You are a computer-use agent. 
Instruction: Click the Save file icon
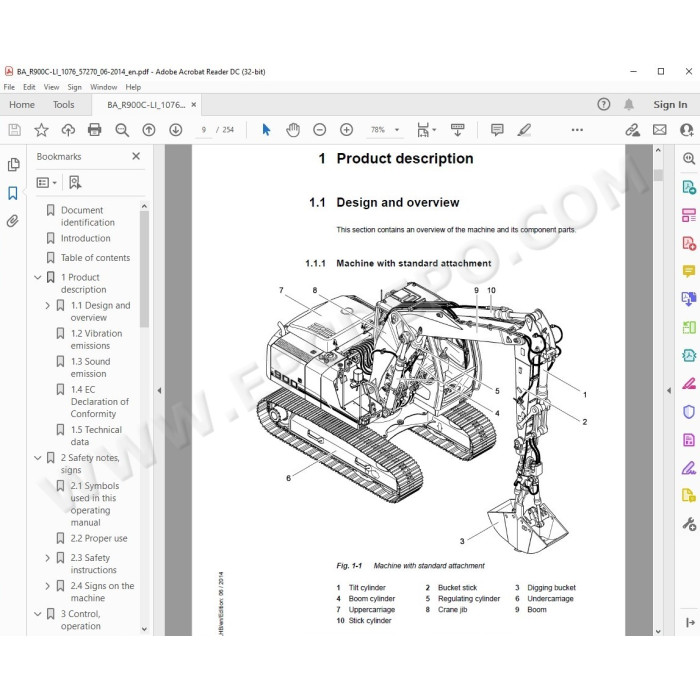click(x=14, y=130)
